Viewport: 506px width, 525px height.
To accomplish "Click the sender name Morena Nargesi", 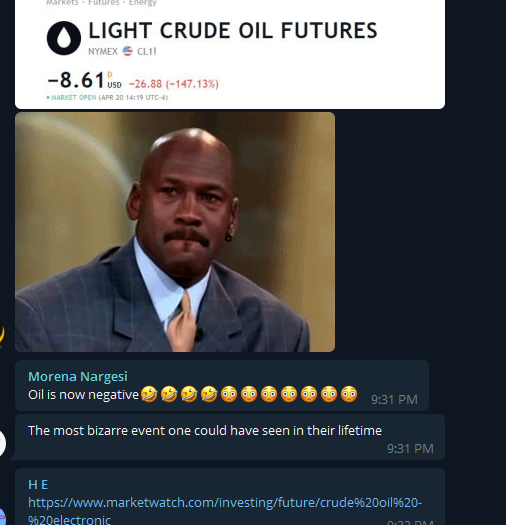I will [x=78, y=376].
